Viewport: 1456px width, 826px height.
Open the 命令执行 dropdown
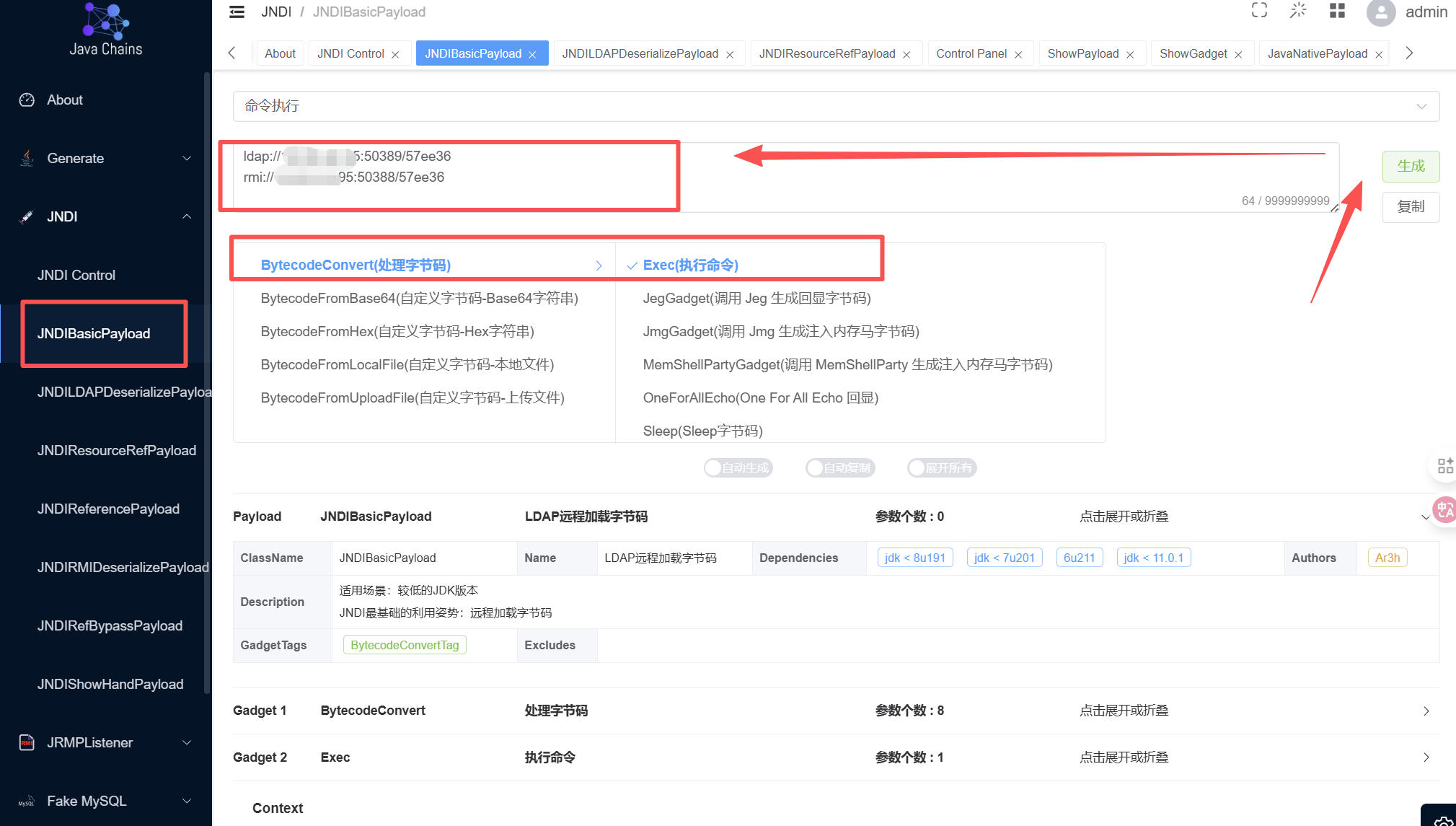835,106
